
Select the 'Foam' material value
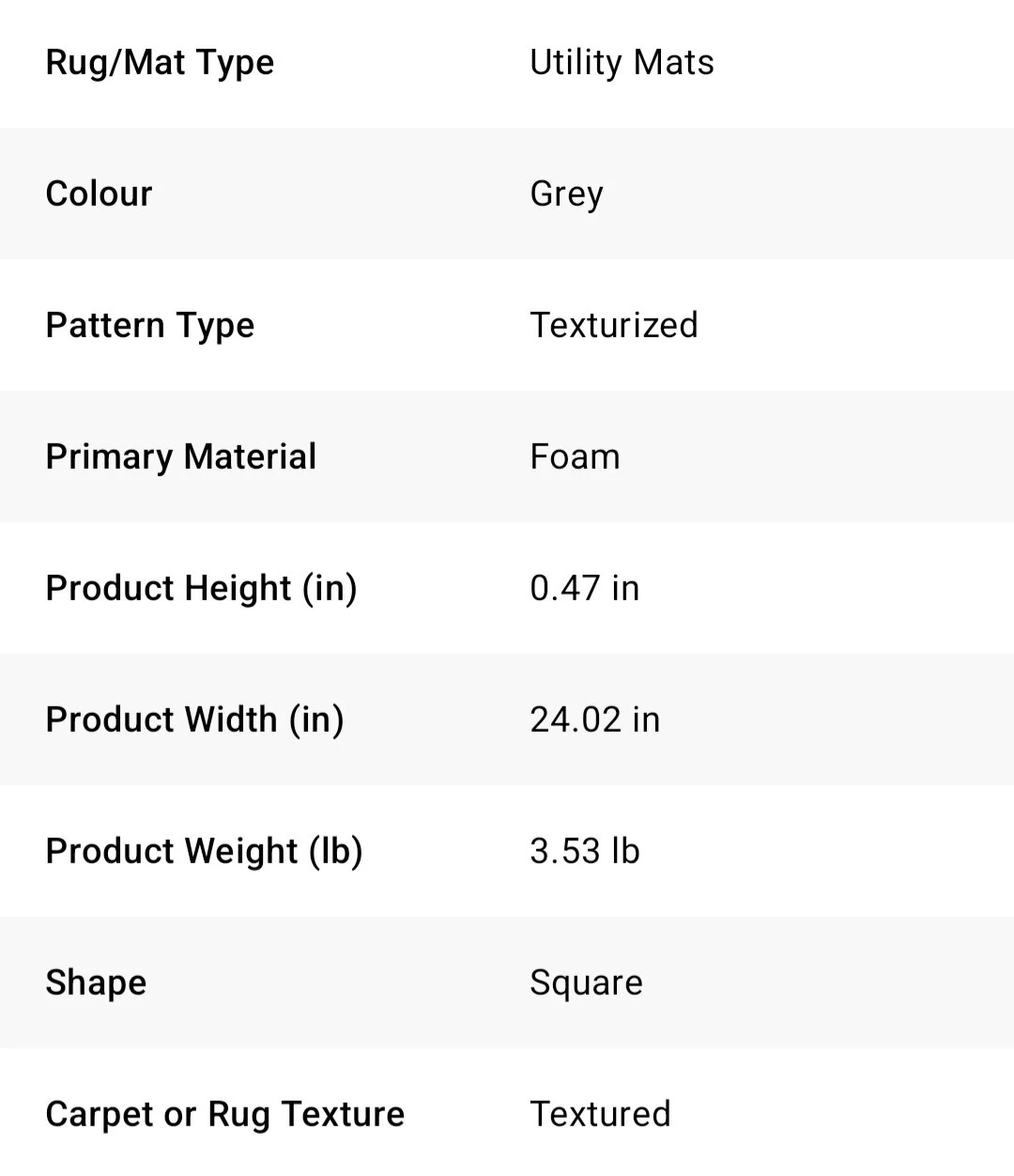click(575, 457)
